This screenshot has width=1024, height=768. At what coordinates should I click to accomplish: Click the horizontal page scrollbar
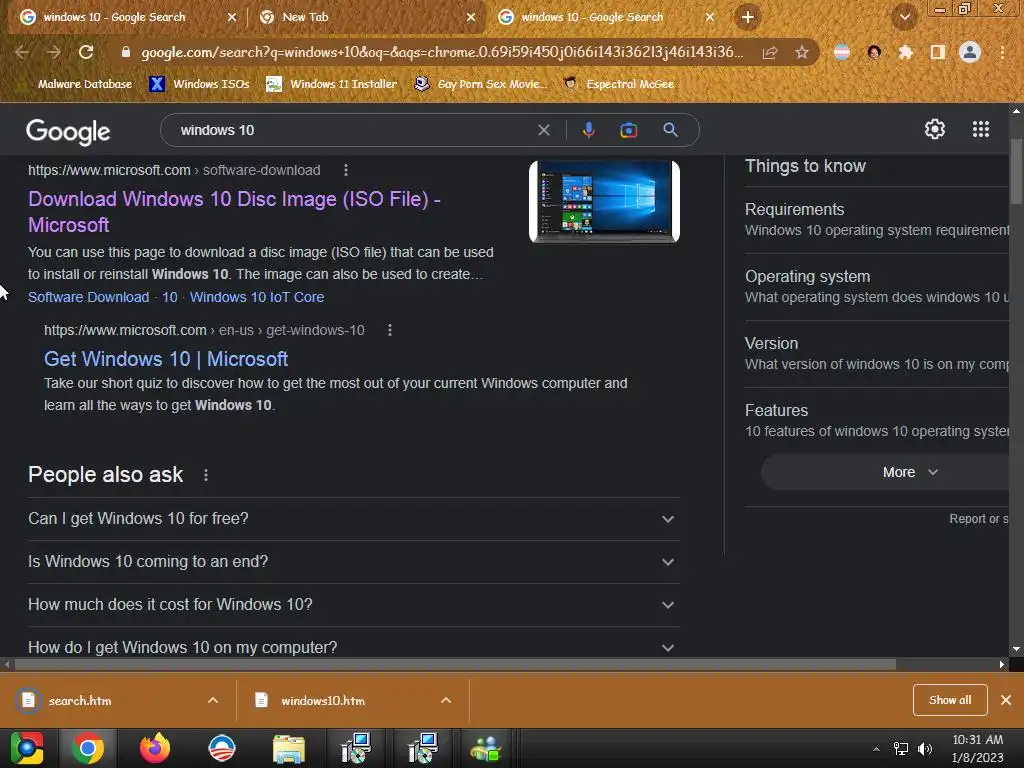tap(455, 664)
